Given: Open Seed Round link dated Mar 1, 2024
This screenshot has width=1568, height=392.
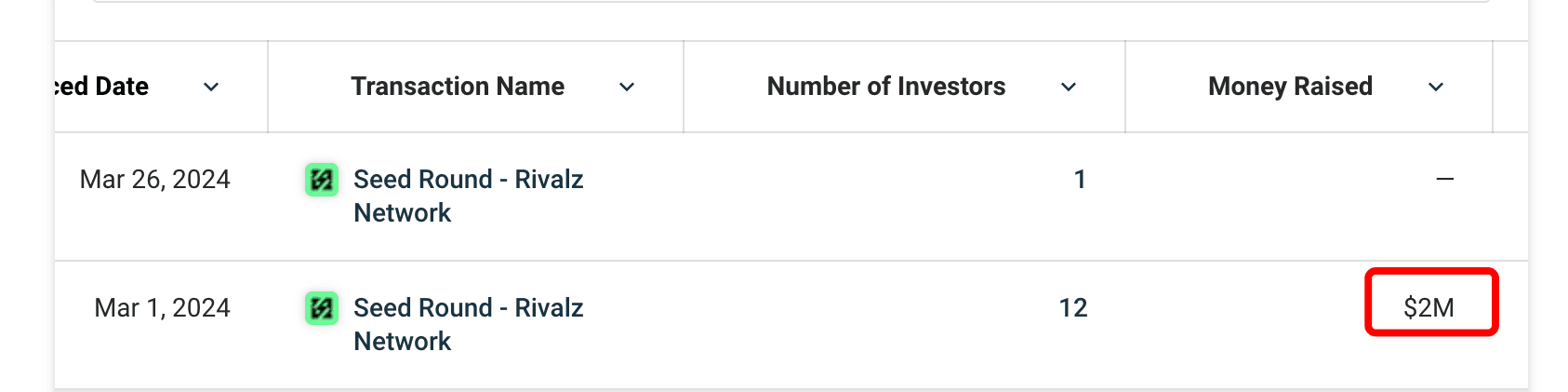Looking at the screenshot, I should tap(469, 324).
